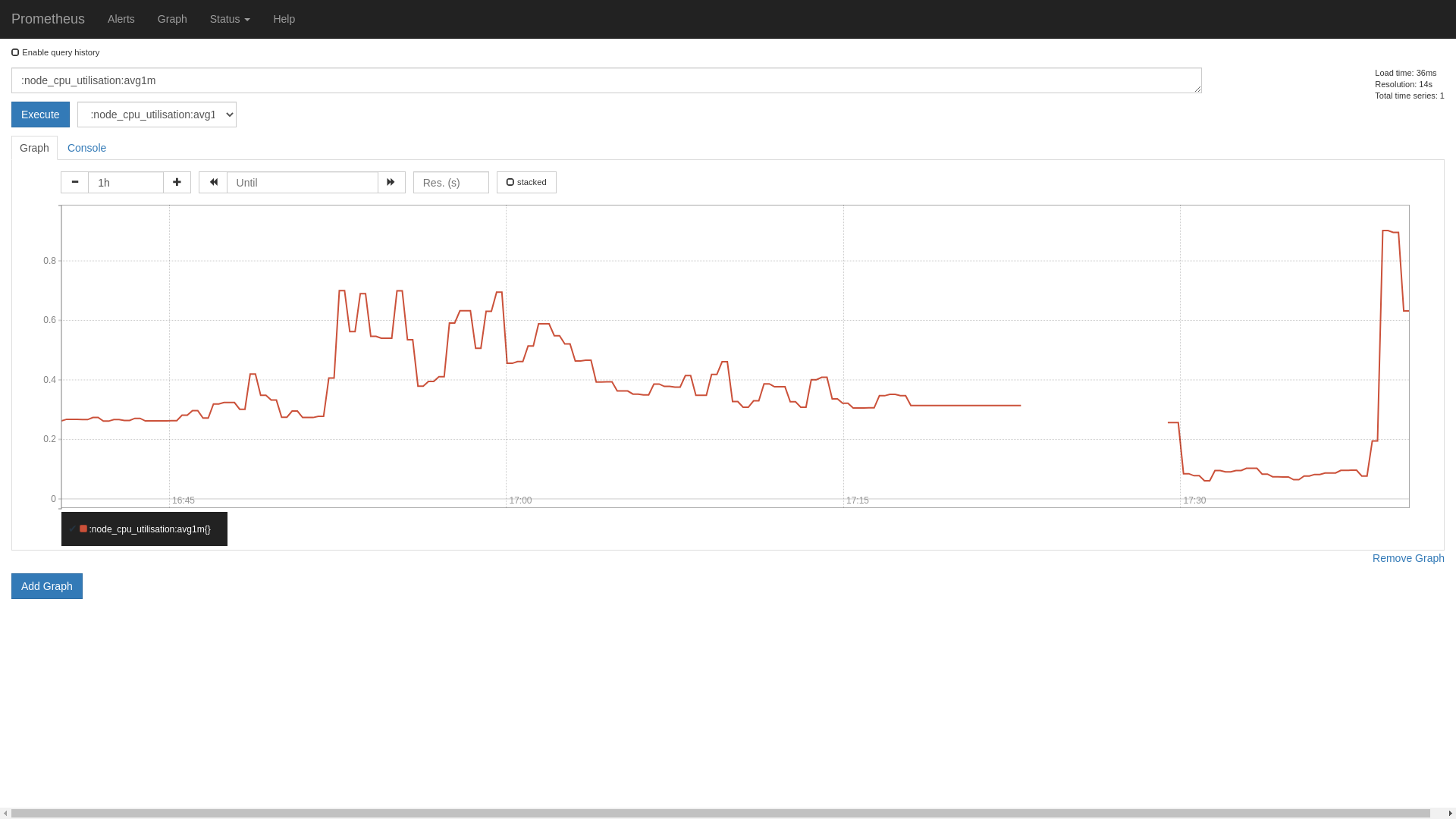
Task: Toggle the :node_cpu_utilisation:avg1m{} series in legend
Action: 149,529
